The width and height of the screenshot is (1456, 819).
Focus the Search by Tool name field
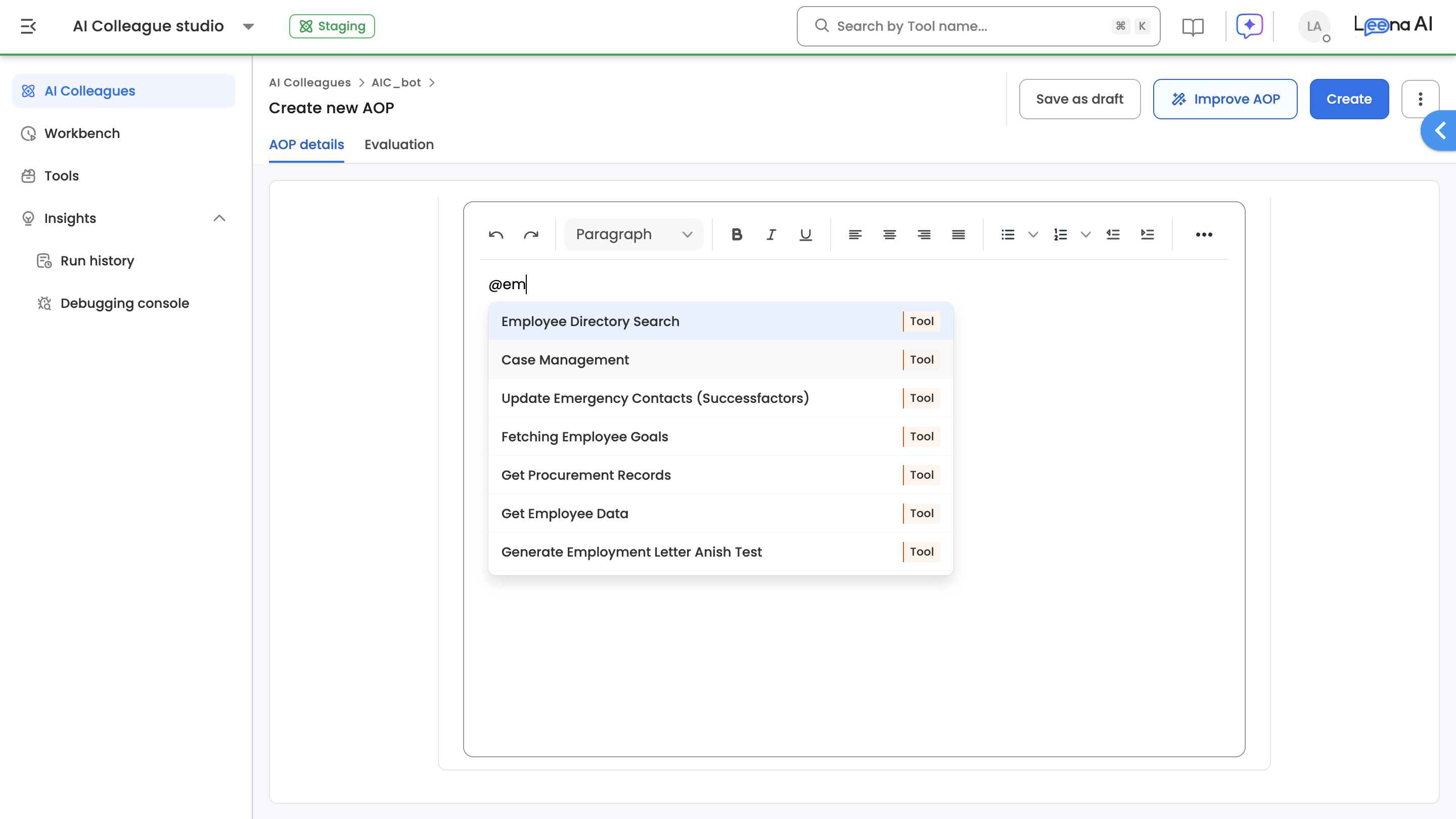978,26
